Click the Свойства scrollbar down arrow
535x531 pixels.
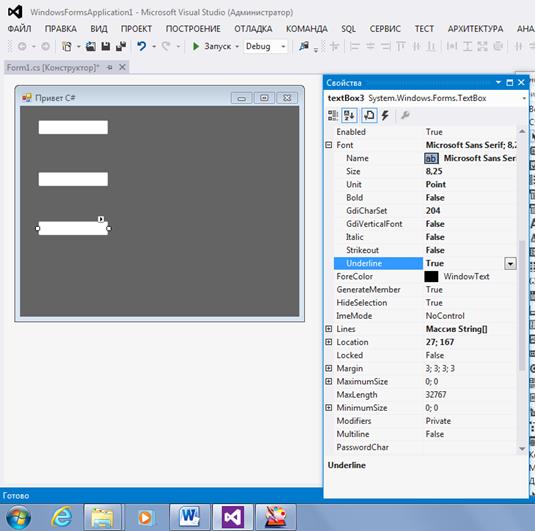522,449
